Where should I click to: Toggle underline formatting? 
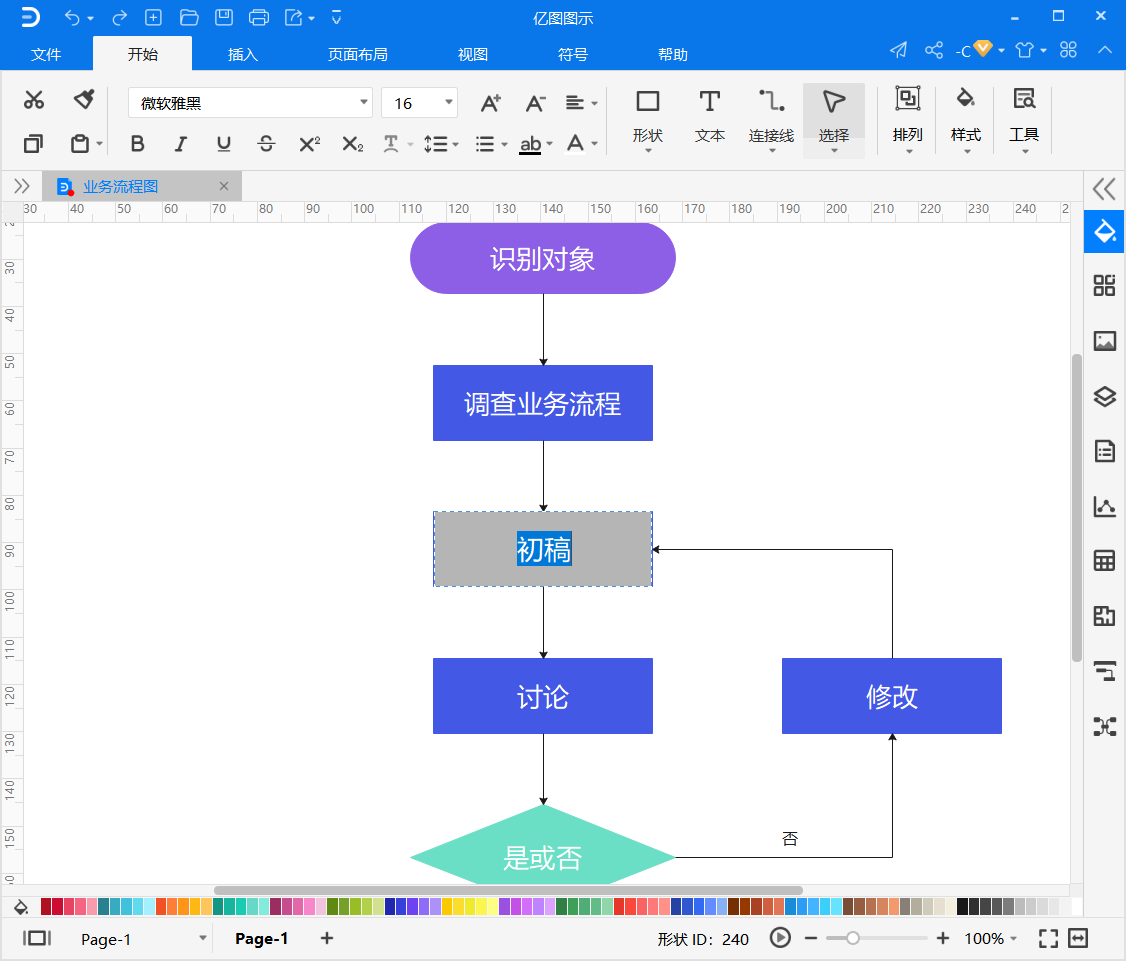(x=223, y=144)
